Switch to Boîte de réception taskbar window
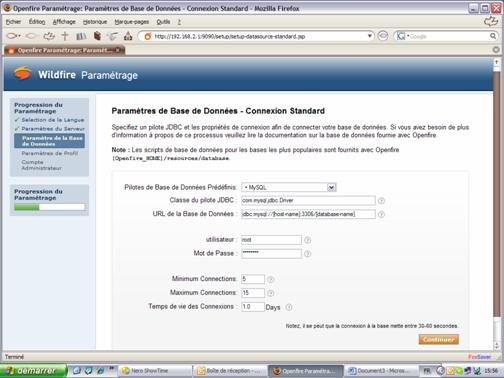Viewport: 504px width, 378px height. 231,371
